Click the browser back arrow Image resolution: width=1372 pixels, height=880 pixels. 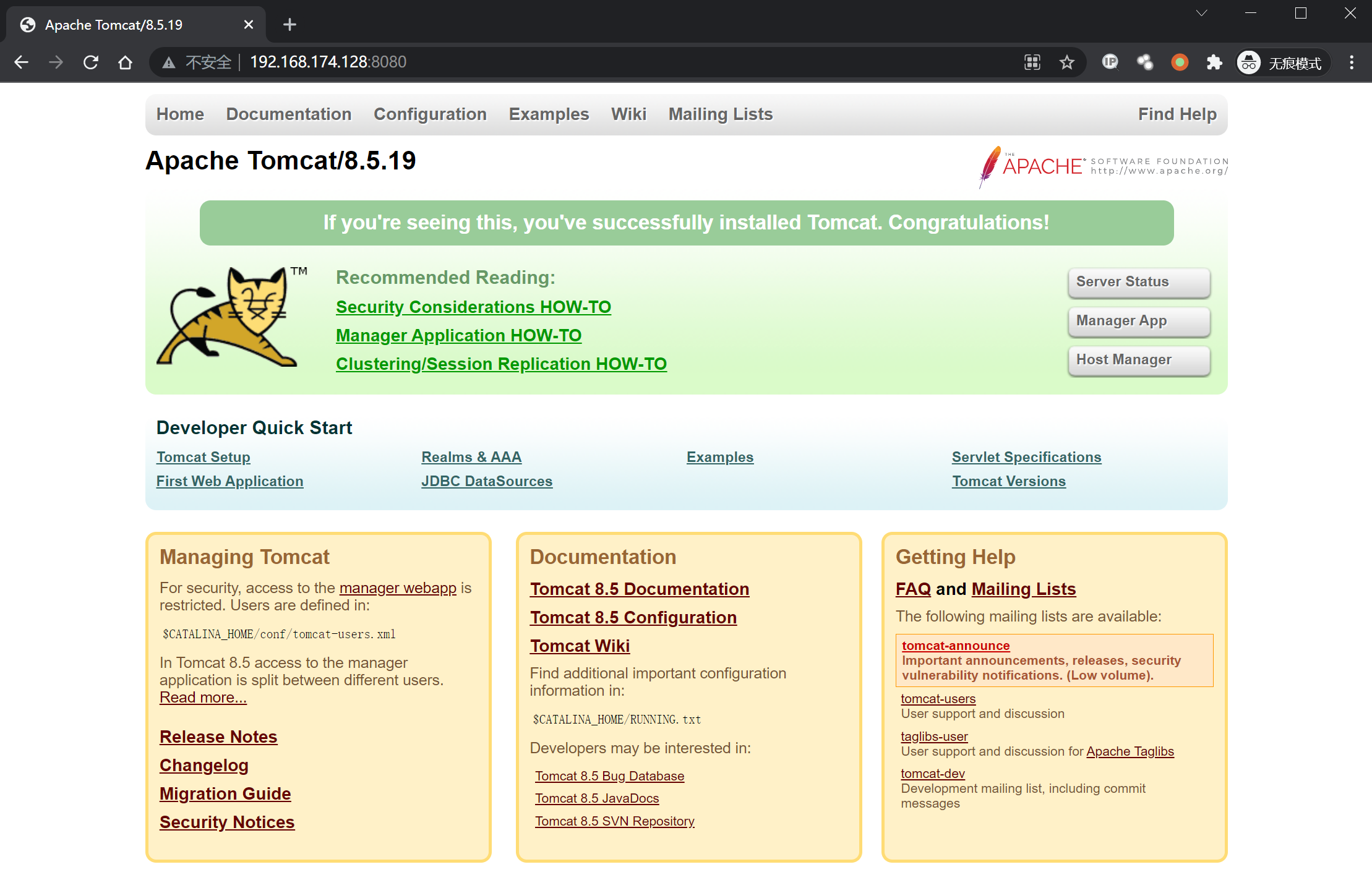click(x=22, y=62)
